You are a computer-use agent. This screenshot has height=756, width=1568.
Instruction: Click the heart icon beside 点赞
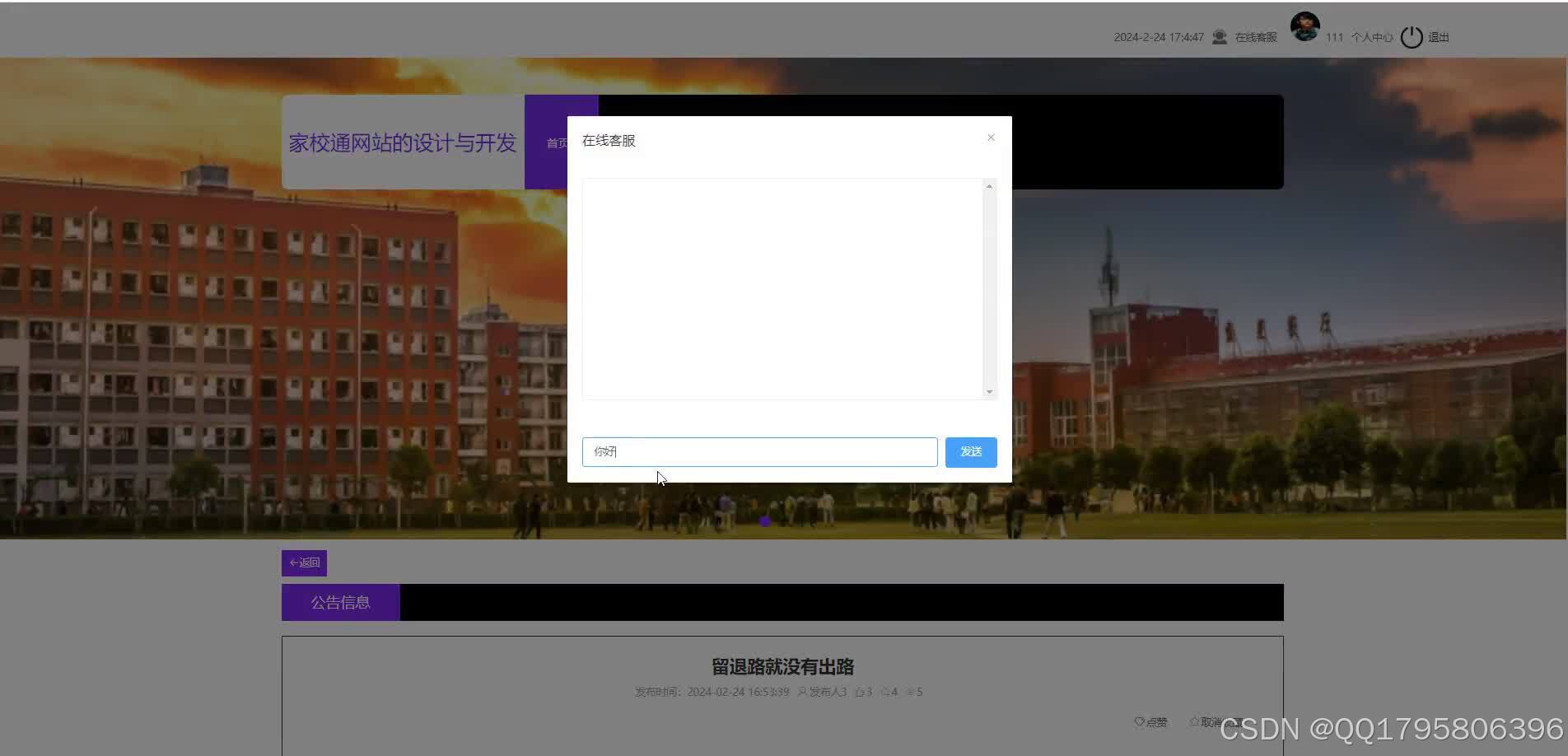1139,721
